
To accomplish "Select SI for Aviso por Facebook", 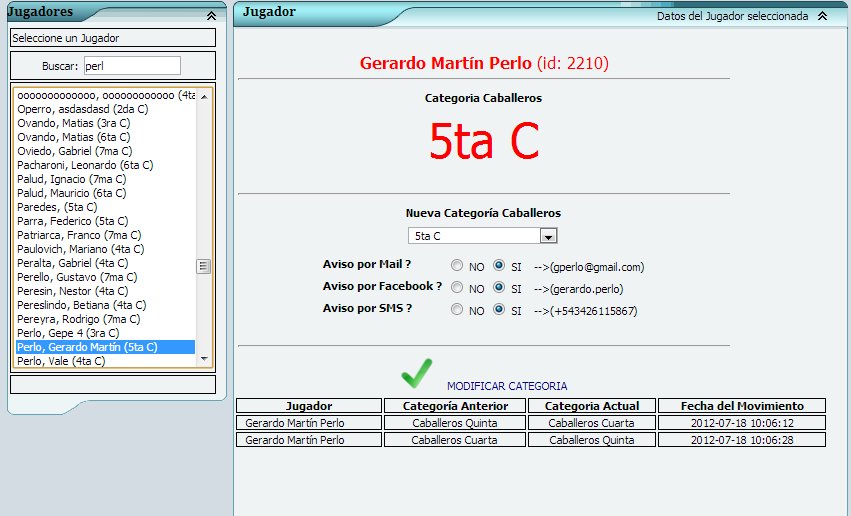I will click(499, 288).
